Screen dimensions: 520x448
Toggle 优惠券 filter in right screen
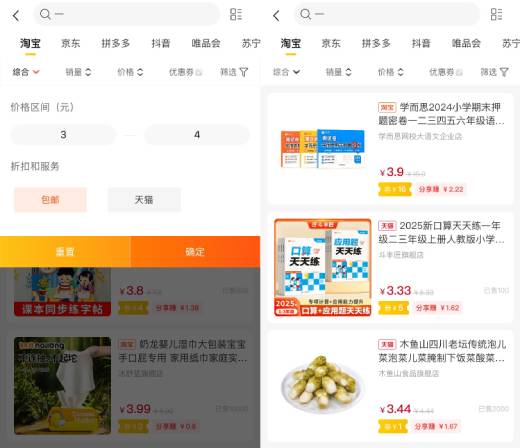445,72
